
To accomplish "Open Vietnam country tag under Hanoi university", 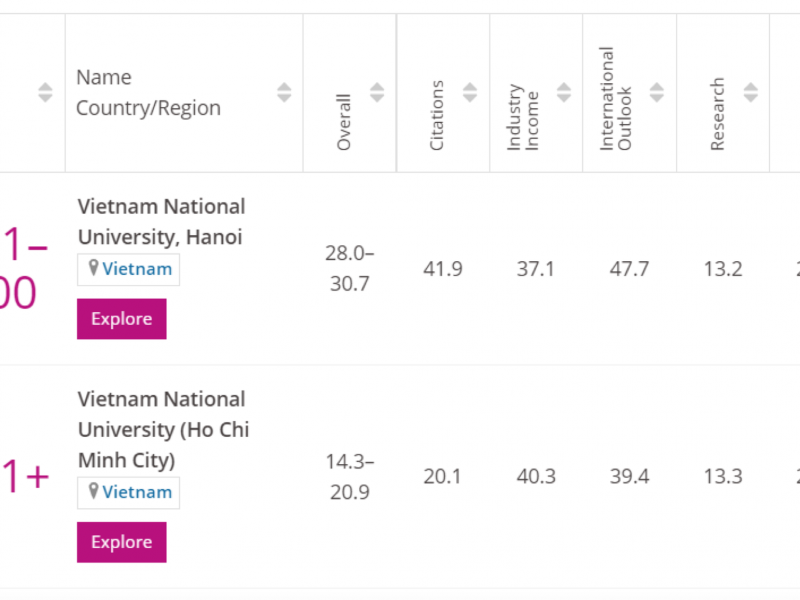I will click(x=137, y=269).
